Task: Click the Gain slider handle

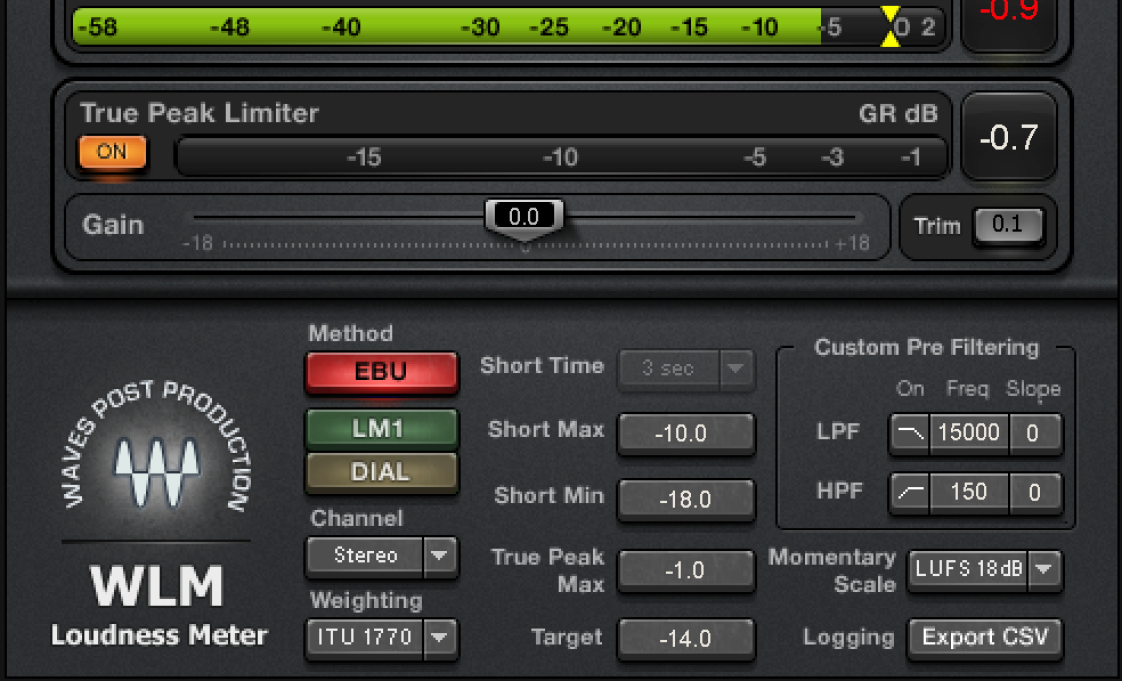Action: point(524,217)
